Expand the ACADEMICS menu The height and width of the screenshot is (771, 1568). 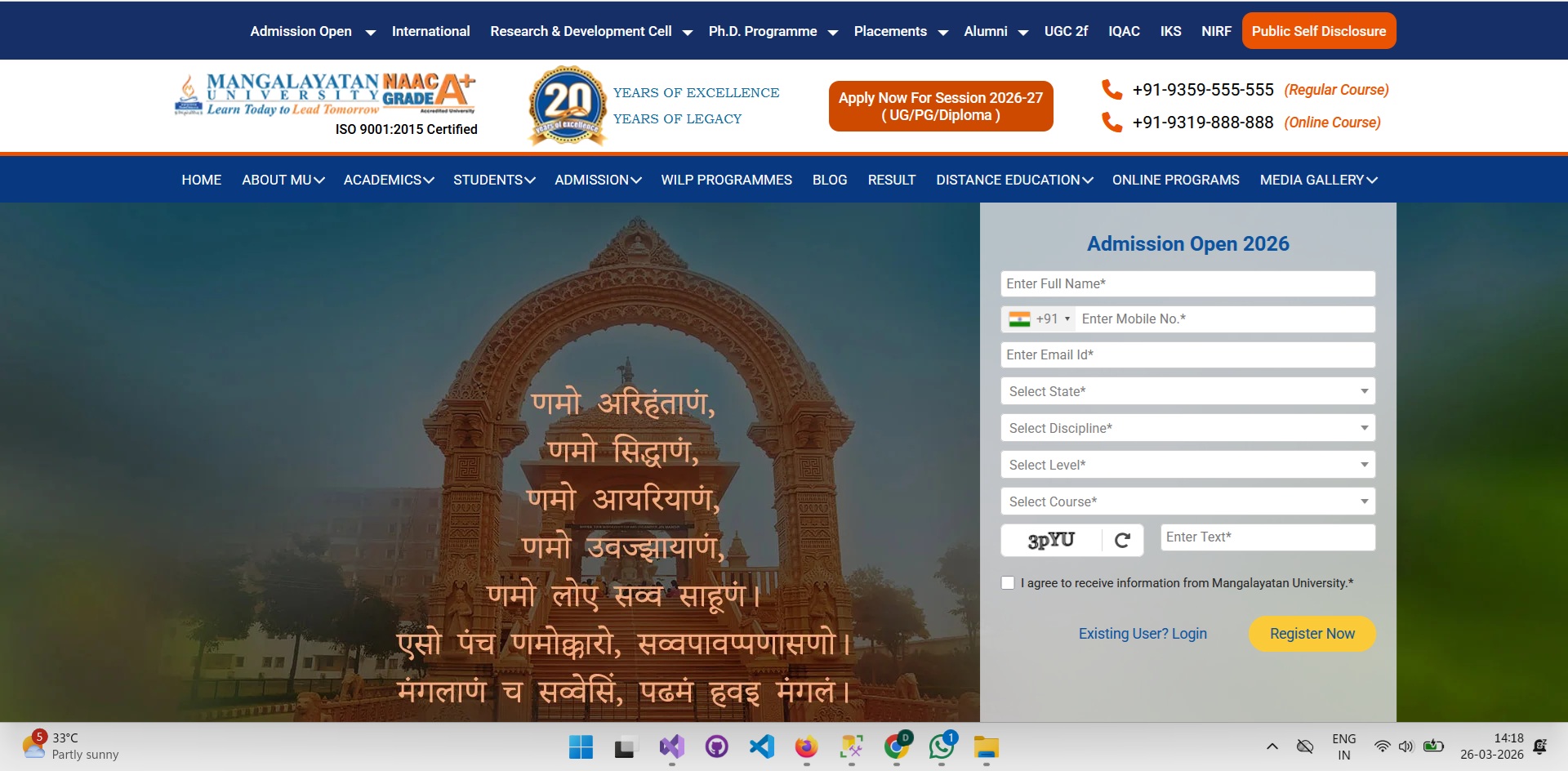coord(389,180)
